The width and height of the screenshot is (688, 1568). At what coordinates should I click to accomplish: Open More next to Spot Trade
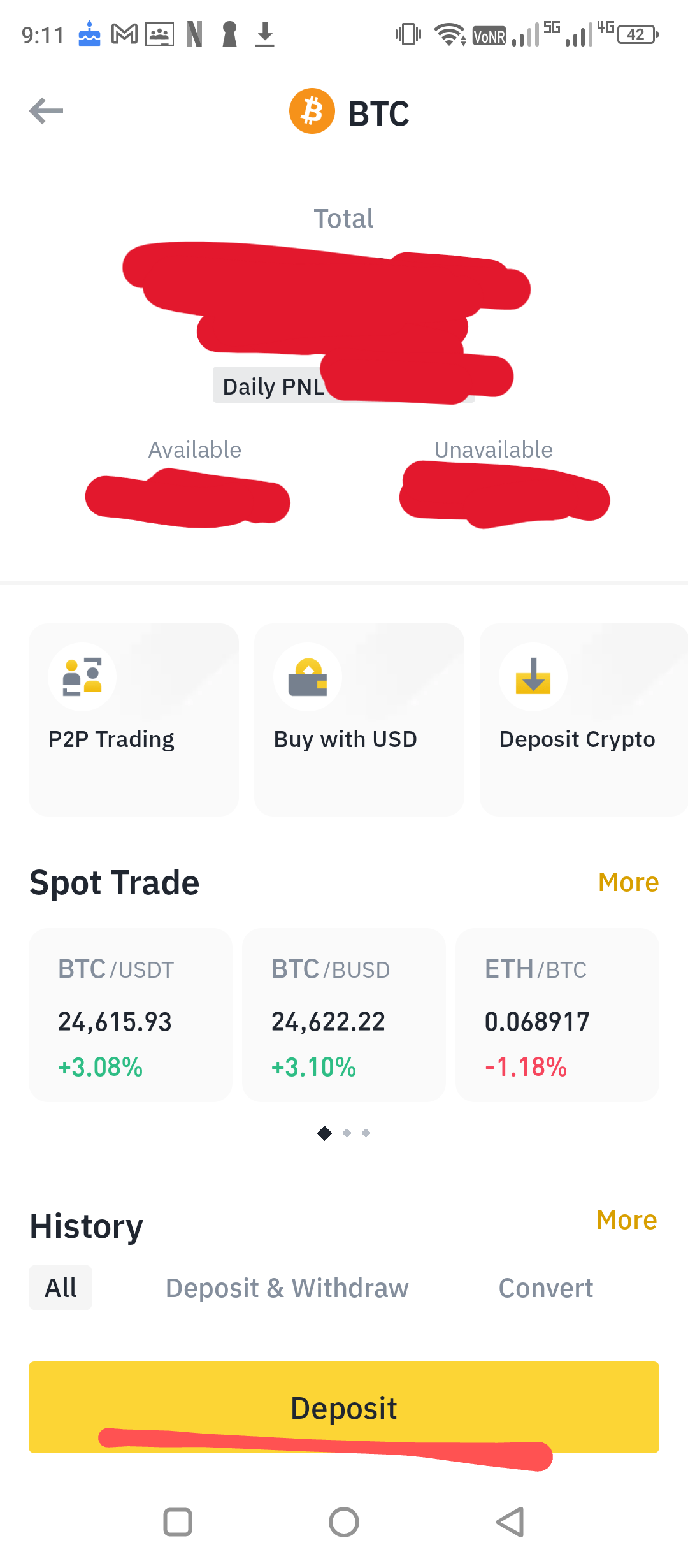[628, 882]
